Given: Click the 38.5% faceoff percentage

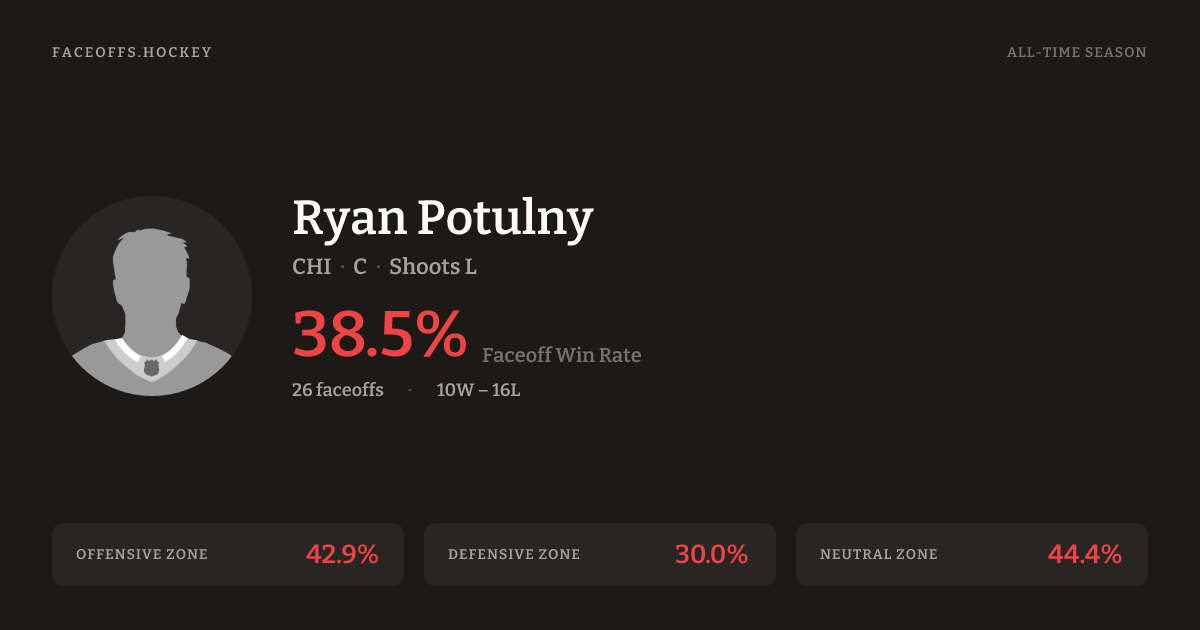Looking at the screenshot, I should point(379,334).
